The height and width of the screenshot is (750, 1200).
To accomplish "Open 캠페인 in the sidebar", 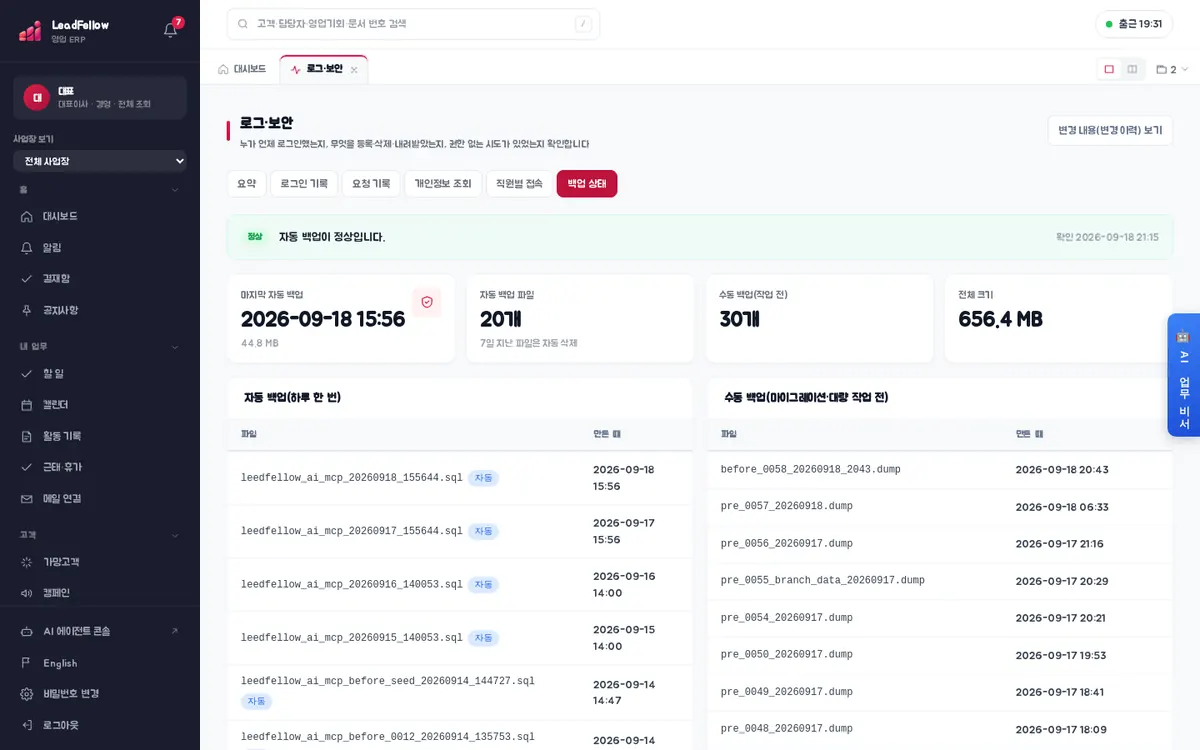I will click(x=100, y=593).
